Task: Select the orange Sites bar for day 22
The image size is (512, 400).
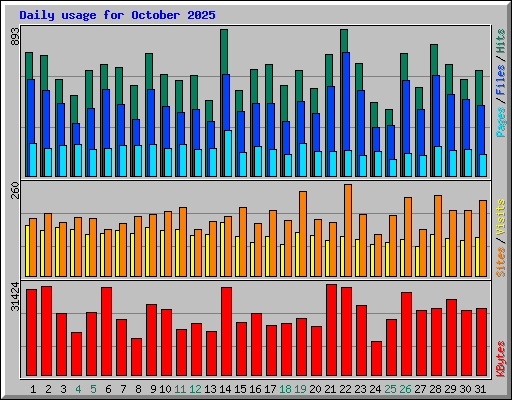Action: click(x=348, y=231)
